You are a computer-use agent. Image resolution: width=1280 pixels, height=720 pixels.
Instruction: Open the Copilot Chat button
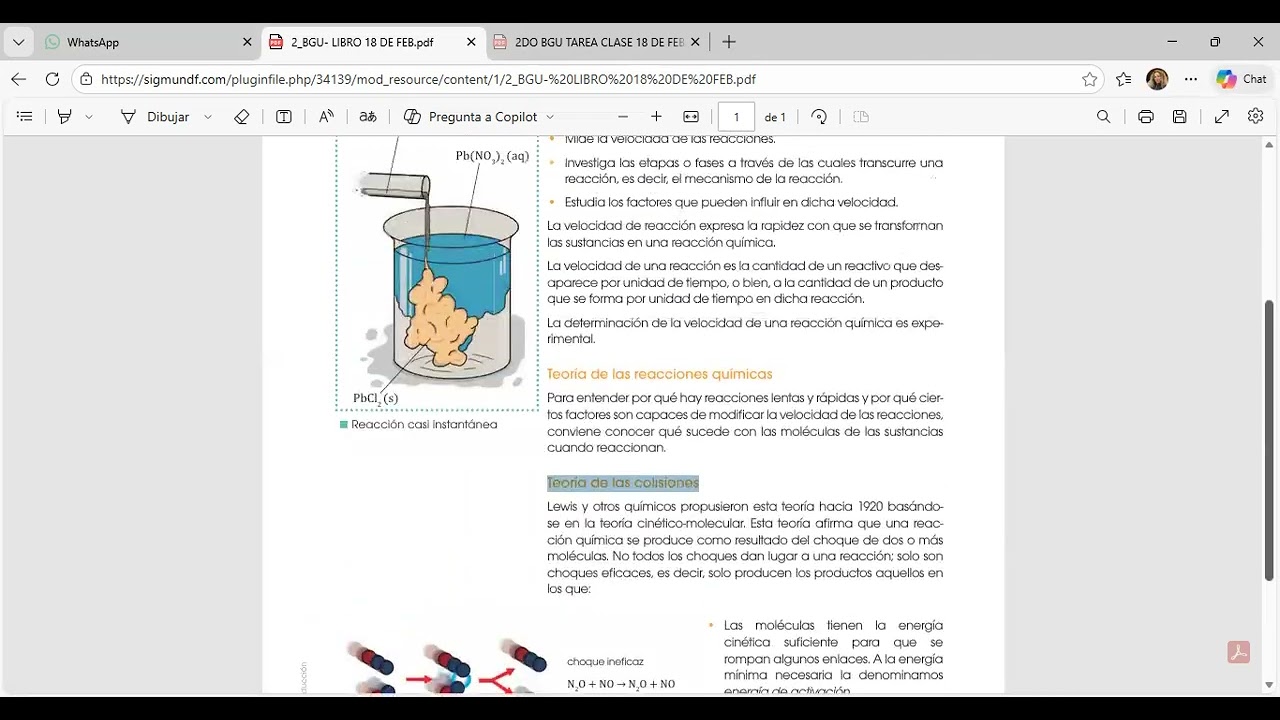pos(1241,79)
